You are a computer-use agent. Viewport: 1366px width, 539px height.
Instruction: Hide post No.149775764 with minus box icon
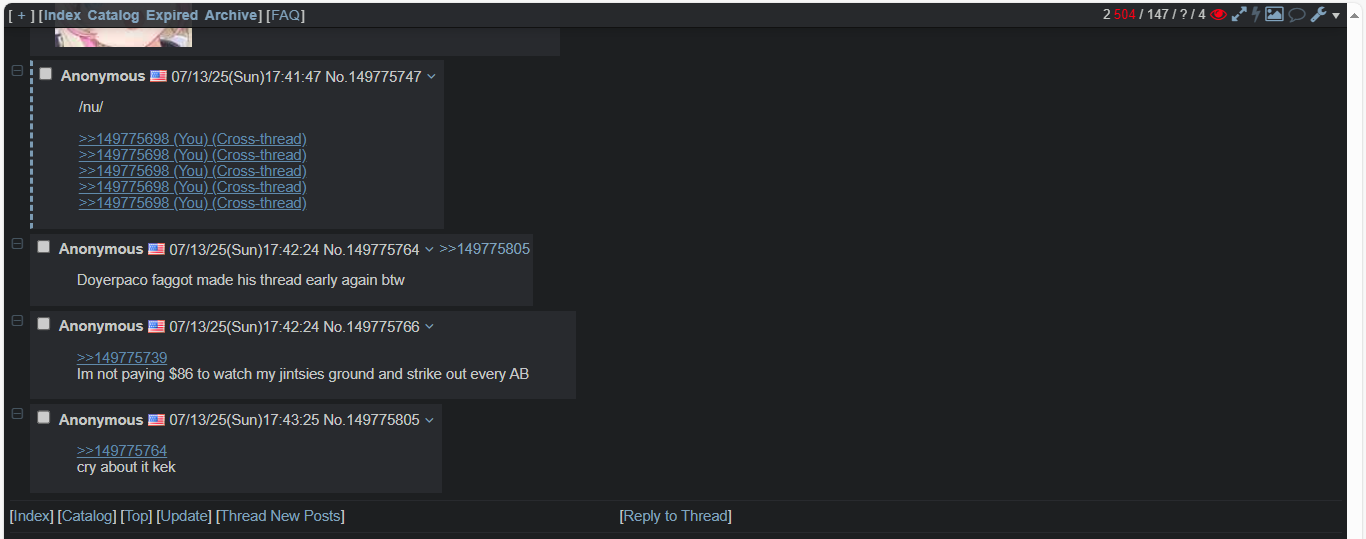click(16, 245)
